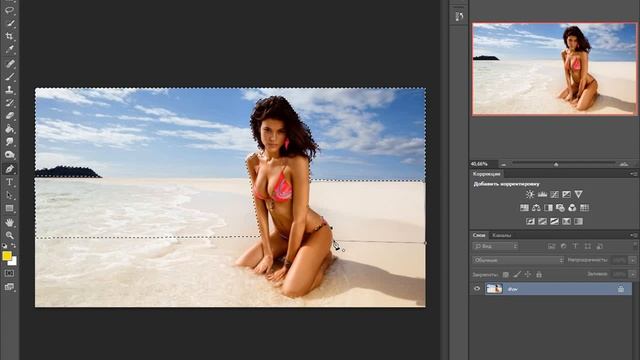Image resolution: width=640 pixels, height=360 pixels.
Task: Add Threshold adjustment icon
Action: click(x=554, y=221)
